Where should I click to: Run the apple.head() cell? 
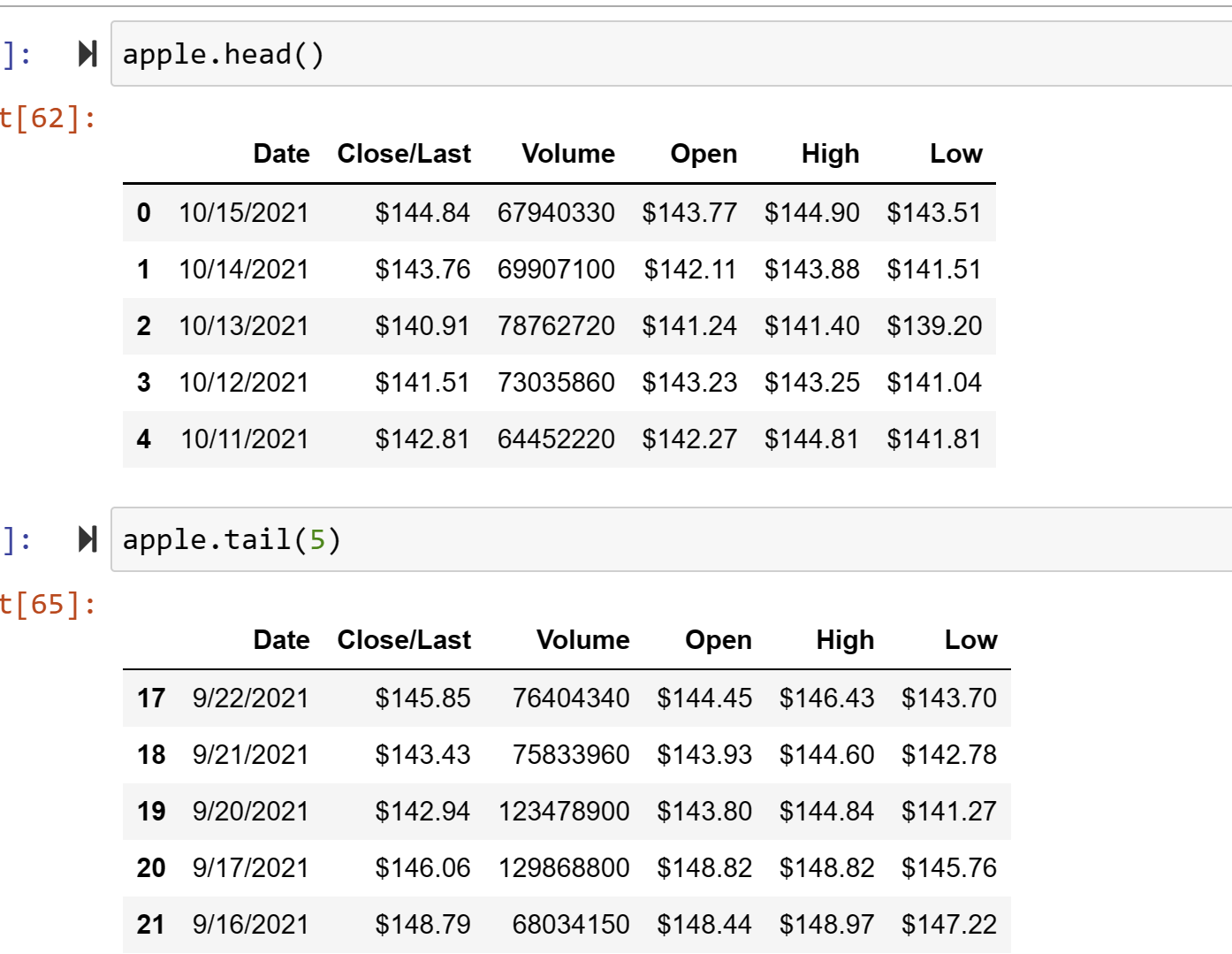(87, 54)
